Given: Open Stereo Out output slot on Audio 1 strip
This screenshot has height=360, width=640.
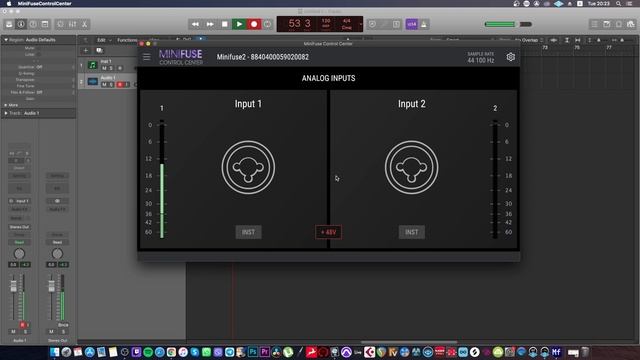Looking at the screenshot, I should 19,227.
